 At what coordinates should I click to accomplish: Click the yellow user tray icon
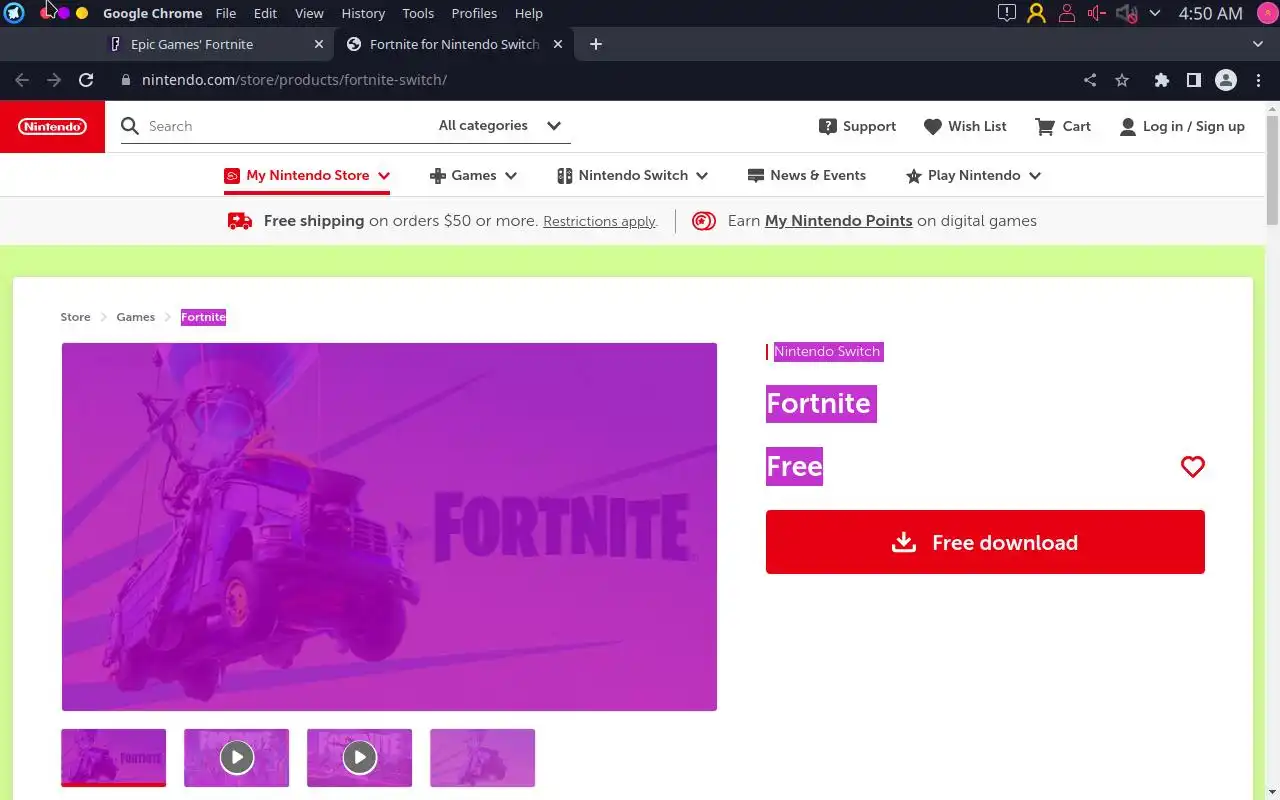pos(1036,13)
